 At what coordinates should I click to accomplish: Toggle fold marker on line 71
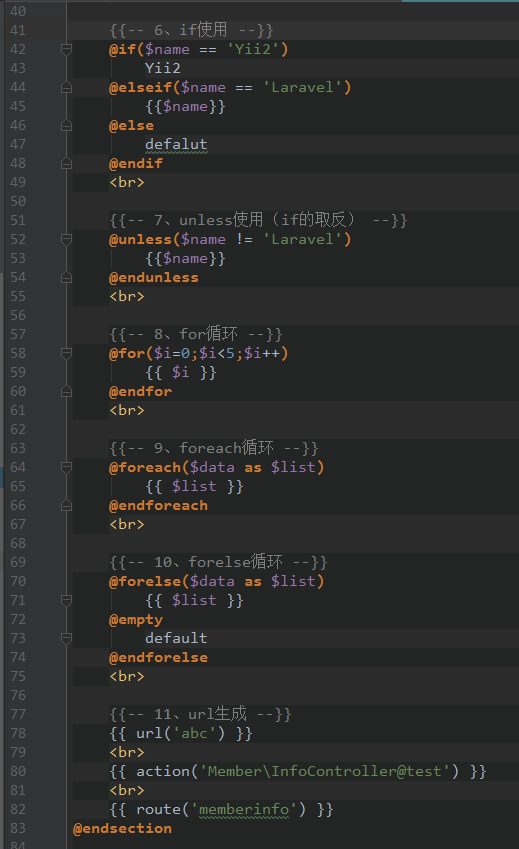pos(67,600)
